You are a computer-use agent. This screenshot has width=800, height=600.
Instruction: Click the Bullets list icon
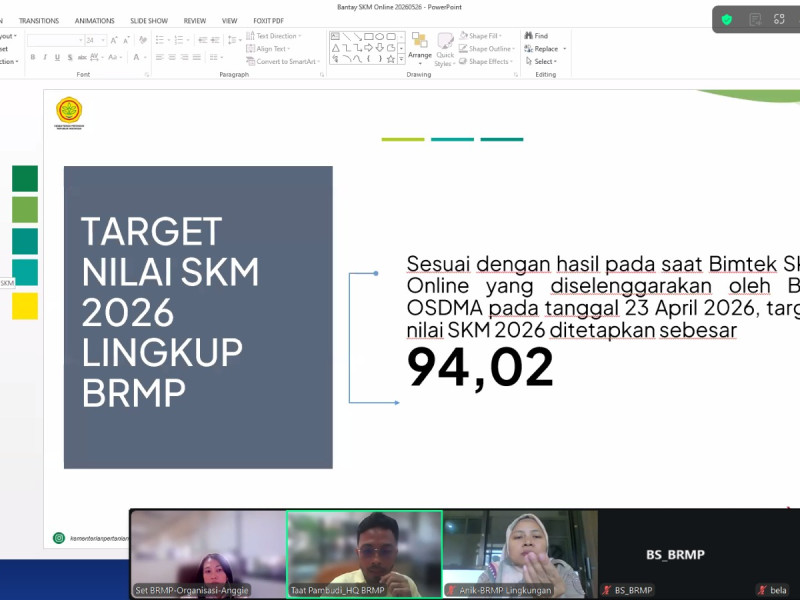pos(160,40)
